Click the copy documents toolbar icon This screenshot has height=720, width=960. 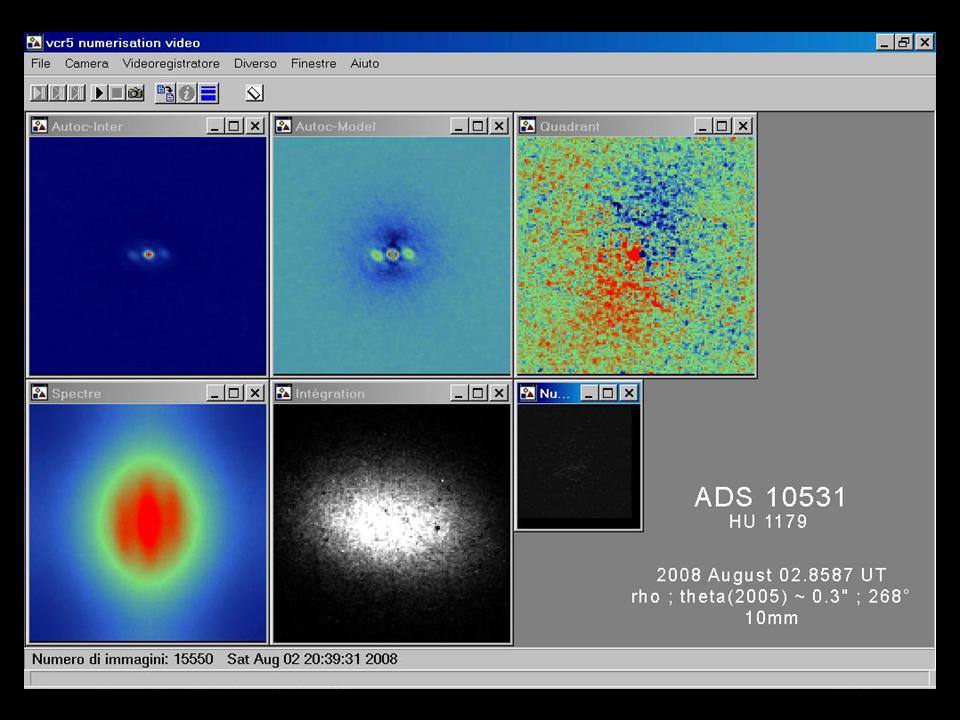[165, 93]
